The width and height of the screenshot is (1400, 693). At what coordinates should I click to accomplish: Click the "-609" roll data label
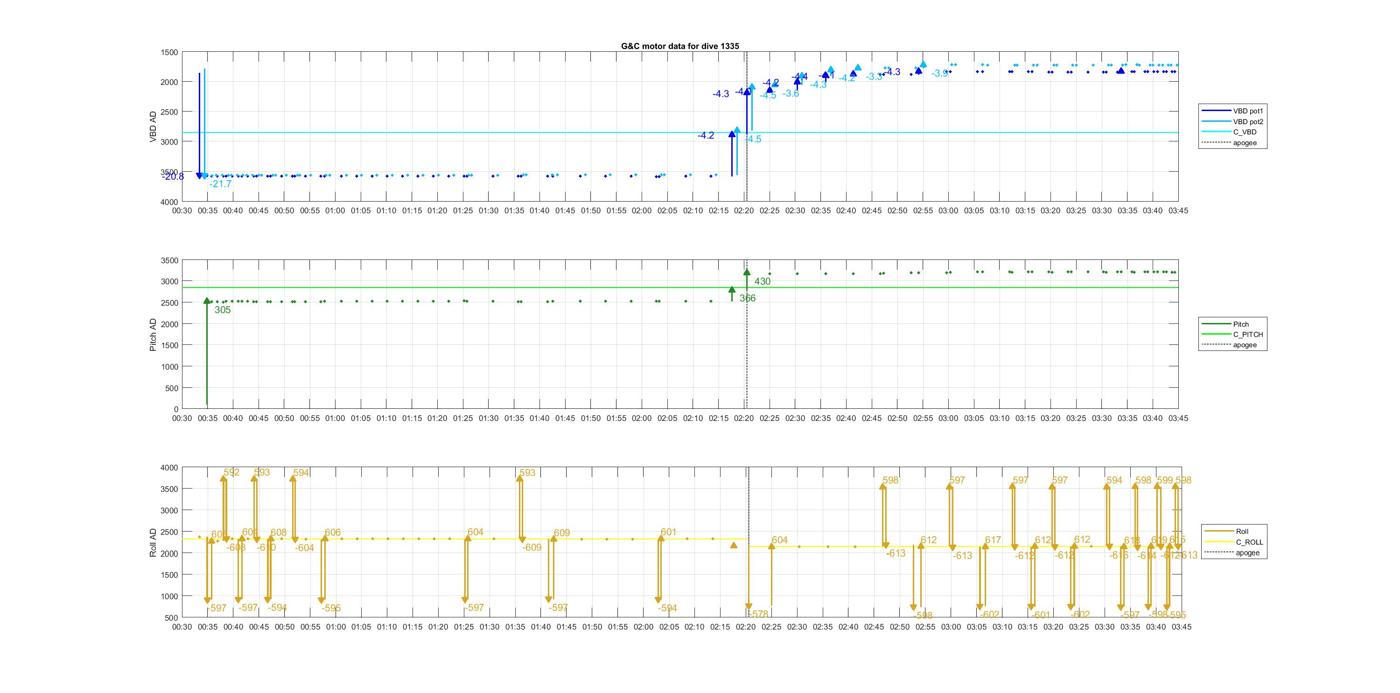click(532, 547)
